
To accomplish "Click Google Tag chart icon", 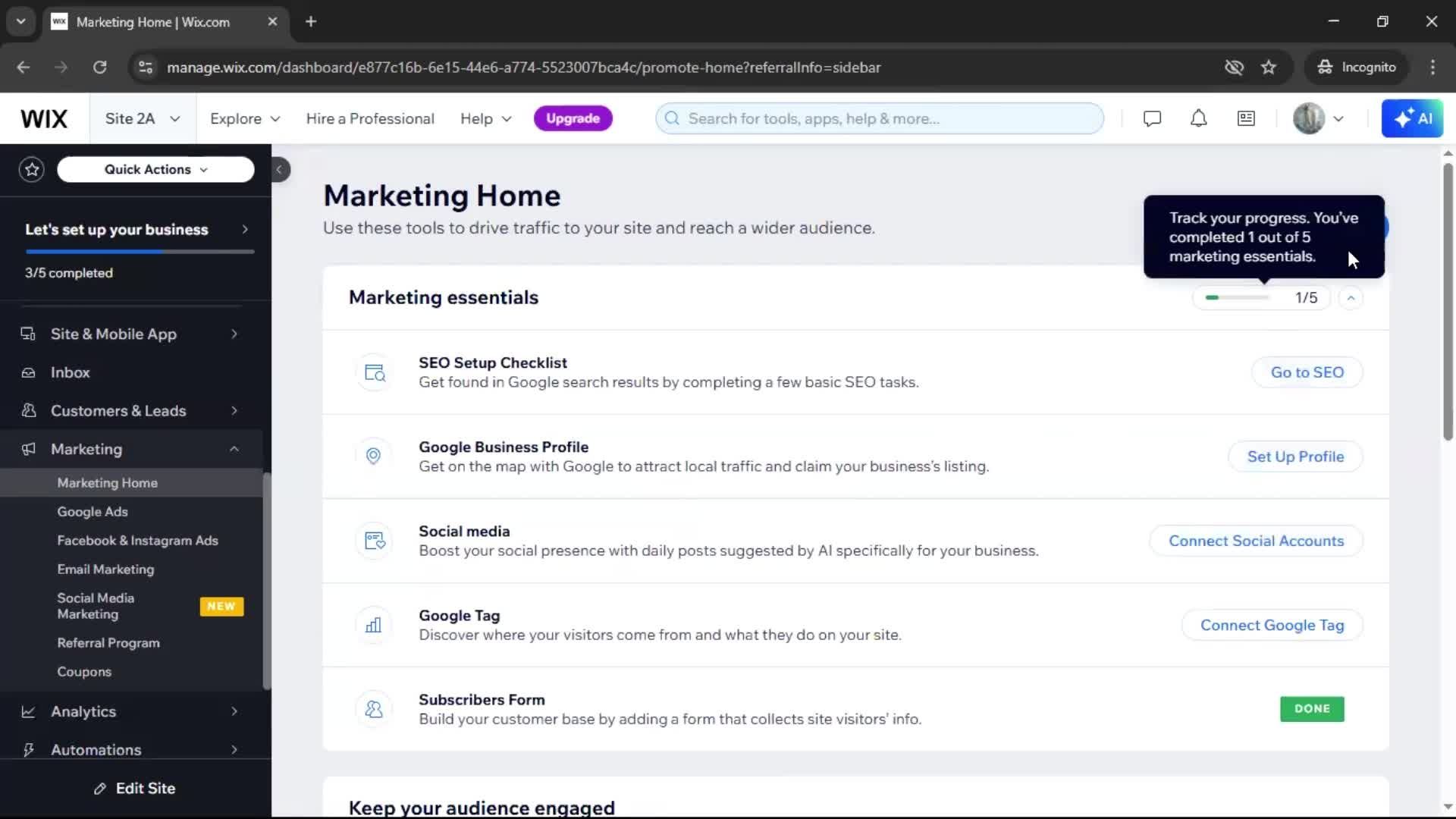I will pos(374,625).
